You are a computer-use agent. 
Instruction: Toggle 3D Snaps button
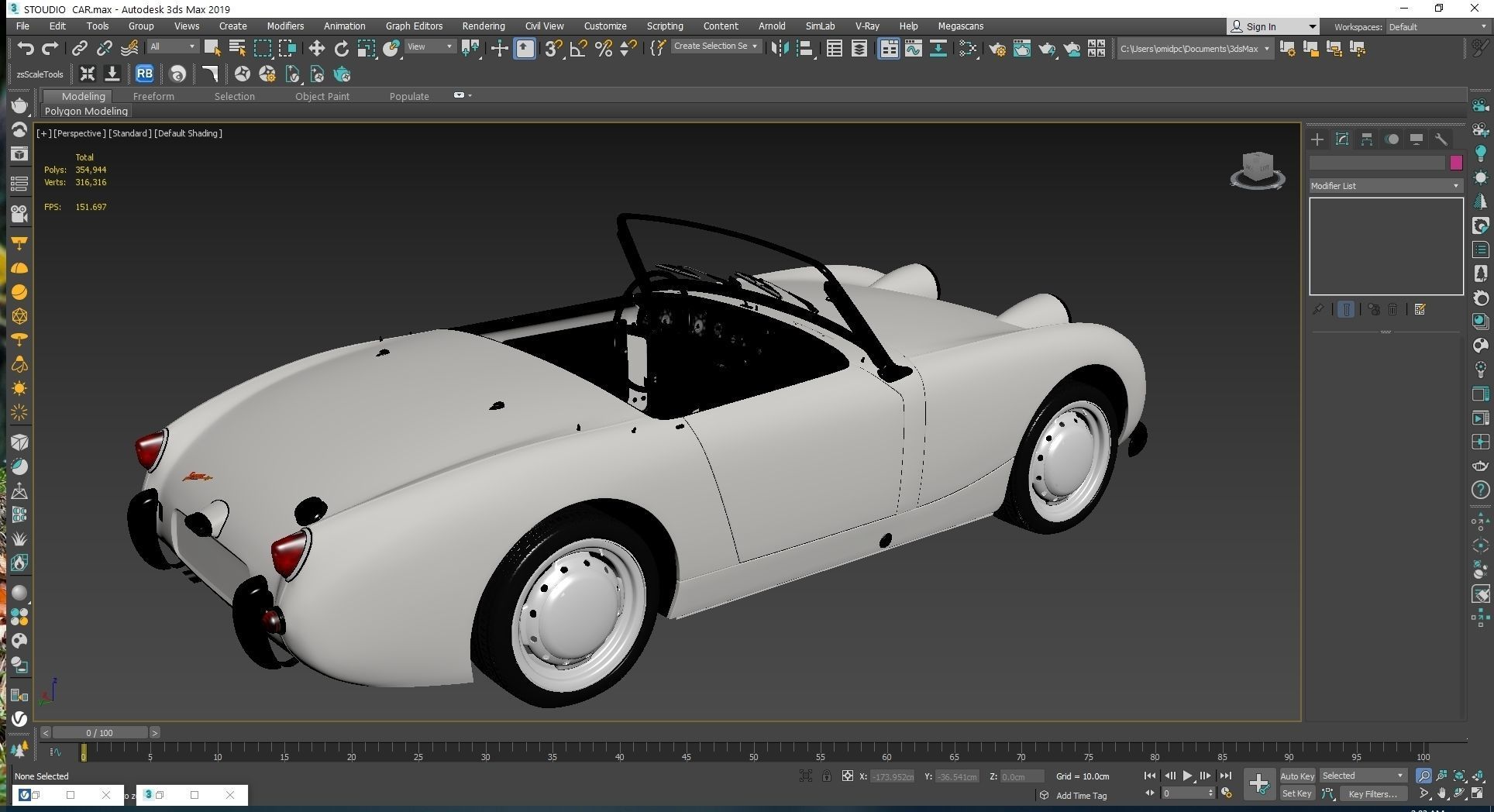point(553,49)
